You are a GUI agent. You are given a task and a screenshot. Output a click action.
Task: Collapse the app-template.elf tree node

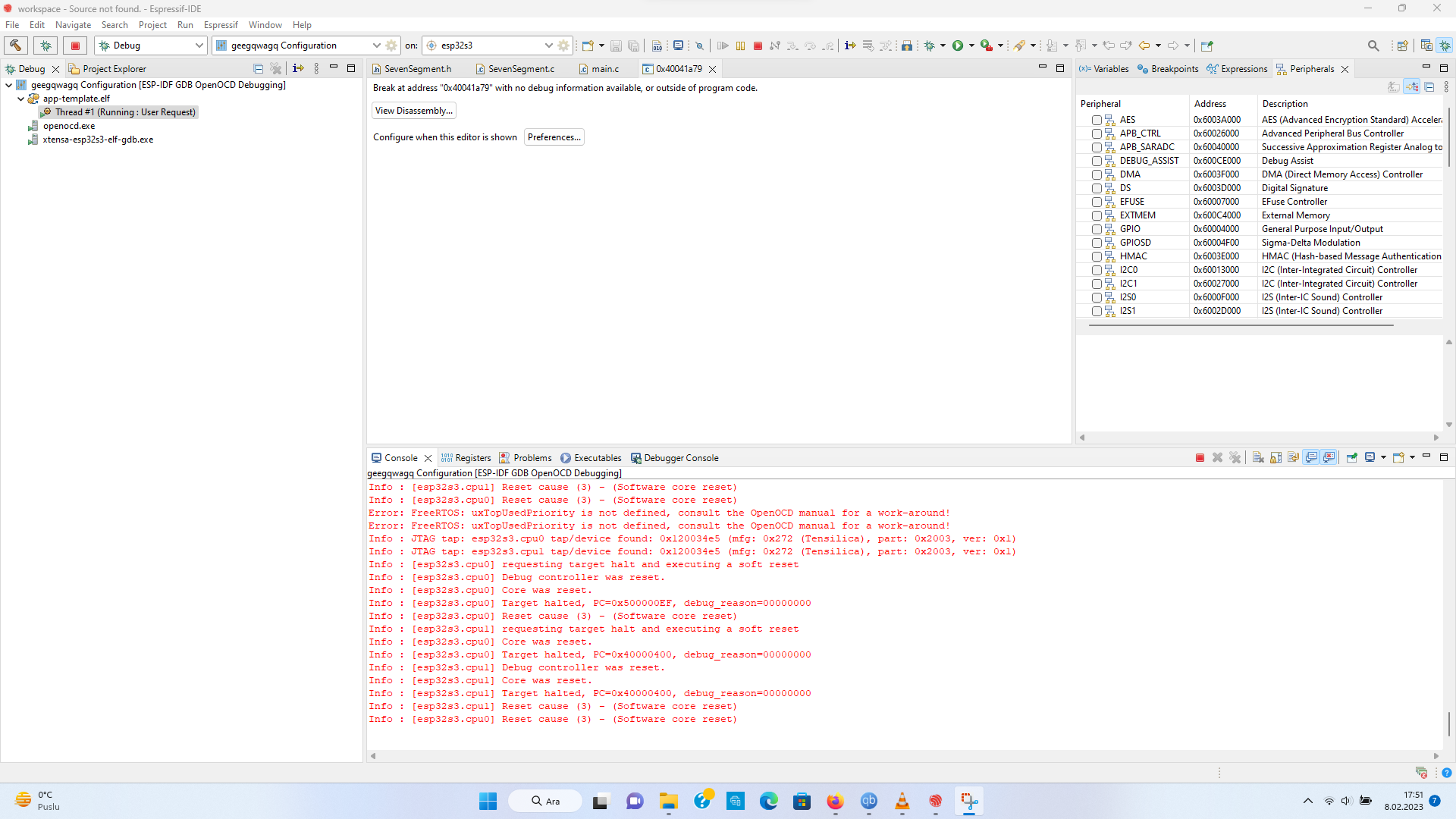[20, 99]
